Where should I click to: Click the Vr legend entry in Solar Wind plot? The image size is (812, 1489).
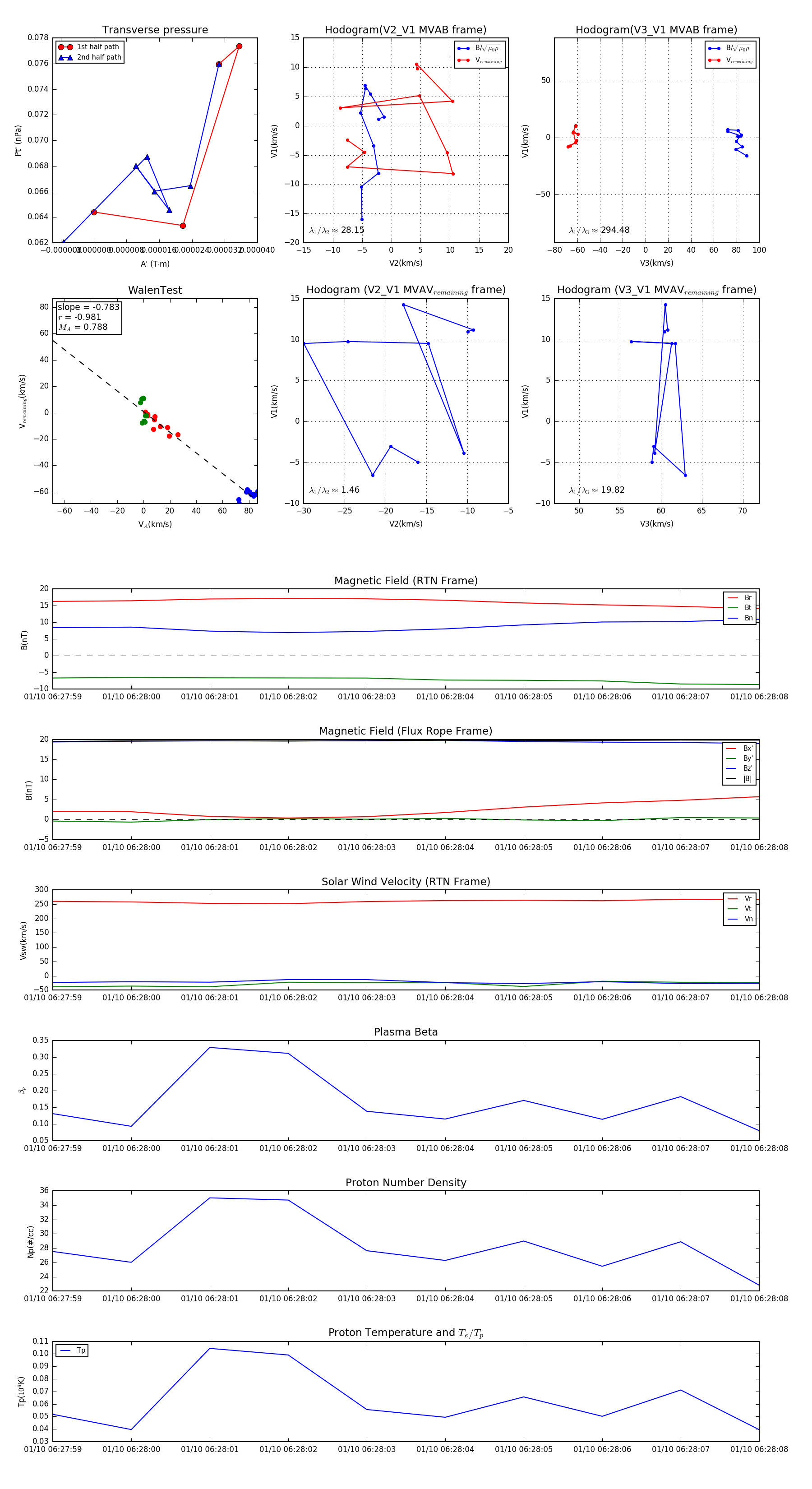[740, 899]
